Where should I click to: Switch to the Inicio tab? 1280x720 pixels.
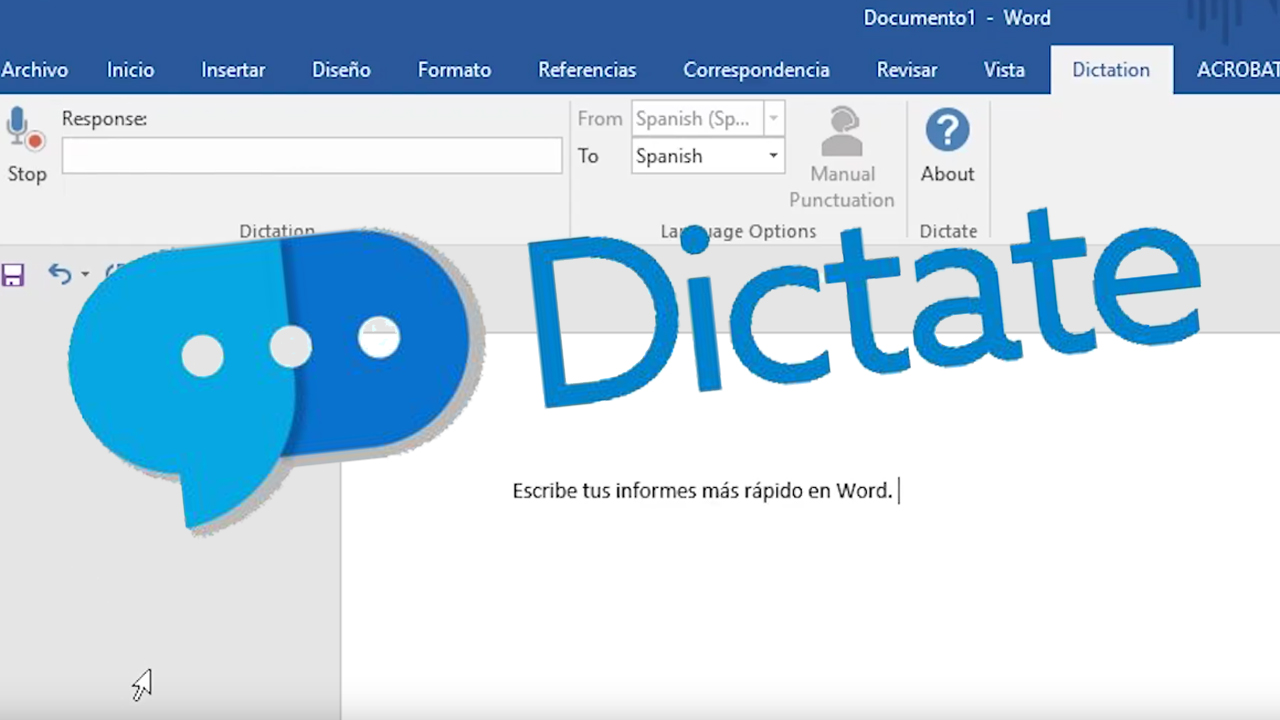pyautogui.click(x=131, y=70)
